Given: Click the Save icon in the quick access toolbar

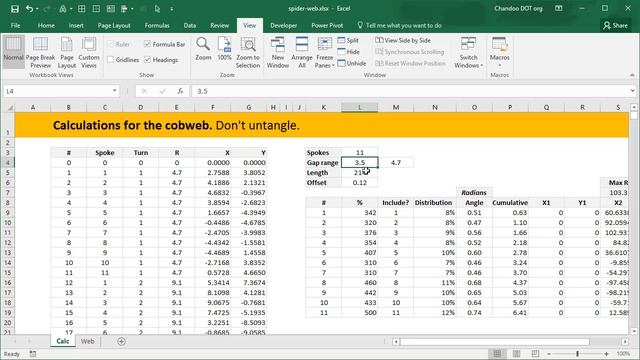Looking at the screenshot, I should [x=15, y=9].
